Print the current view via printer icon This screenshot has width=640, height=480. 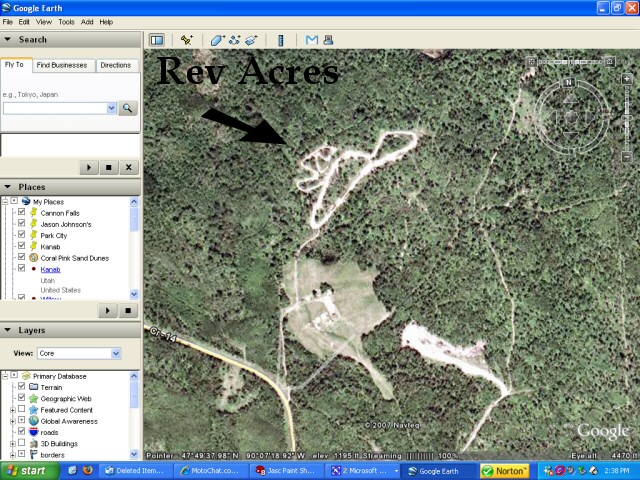[328, 40]
